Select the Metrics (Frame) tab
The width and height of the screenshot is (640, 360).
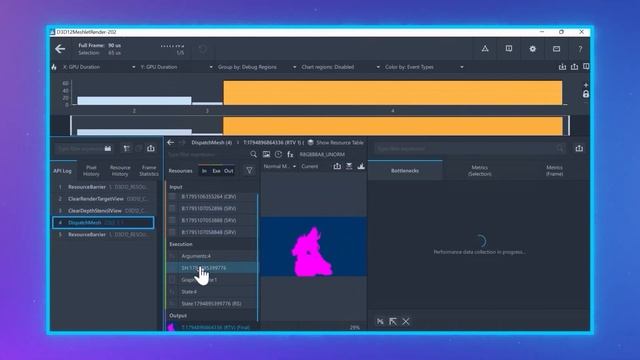[x=554, y=171]
